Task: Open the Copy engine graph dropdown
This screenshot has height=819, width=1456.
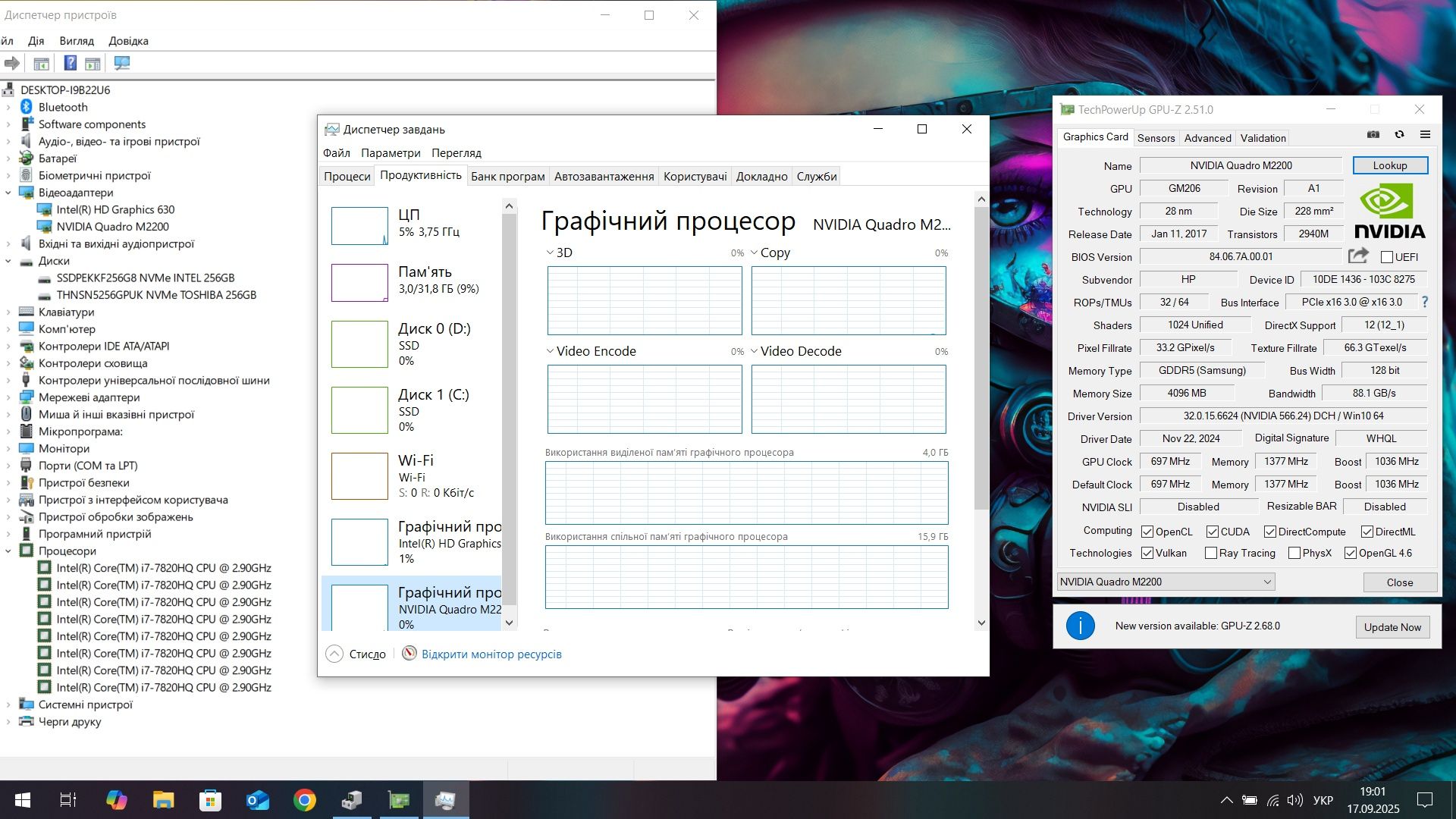Action: (755, 253)
